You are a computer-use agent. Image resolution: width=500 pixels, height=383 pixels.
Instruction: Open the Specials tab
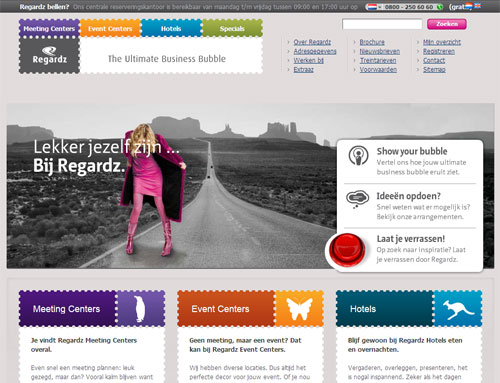(x=232, y=29)
